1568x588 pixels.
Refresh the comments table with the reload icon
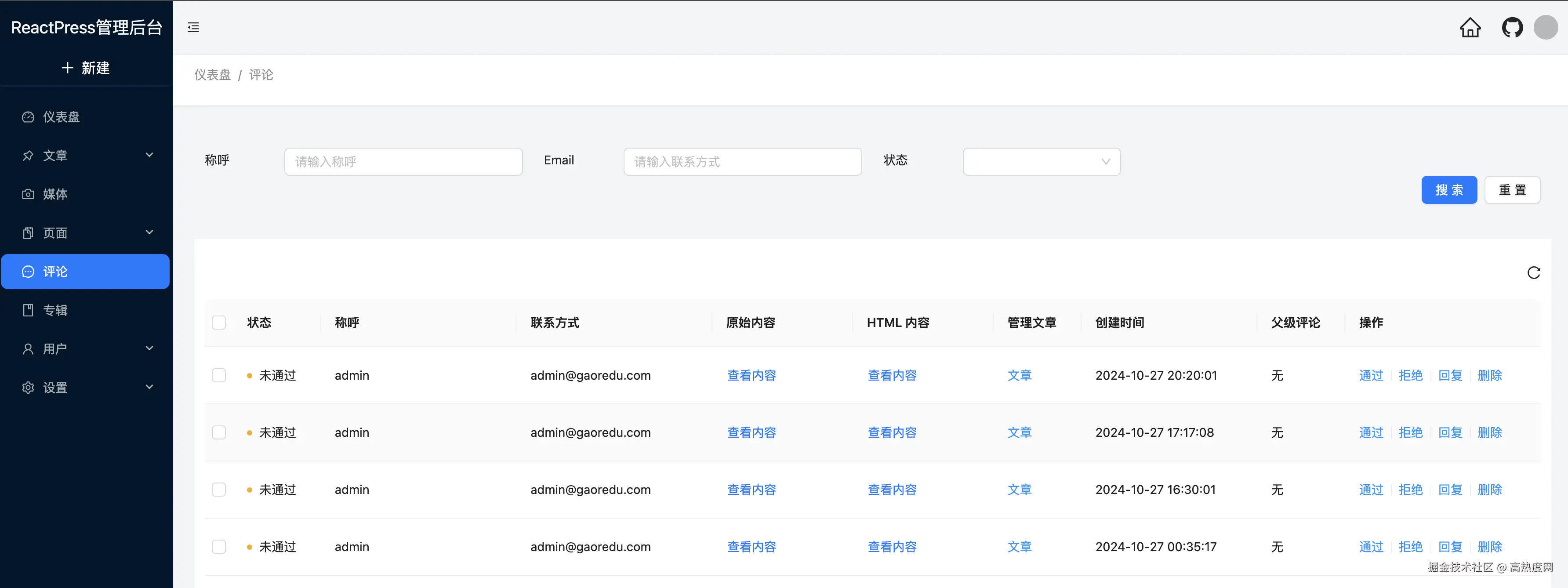tap(1533, 273)
